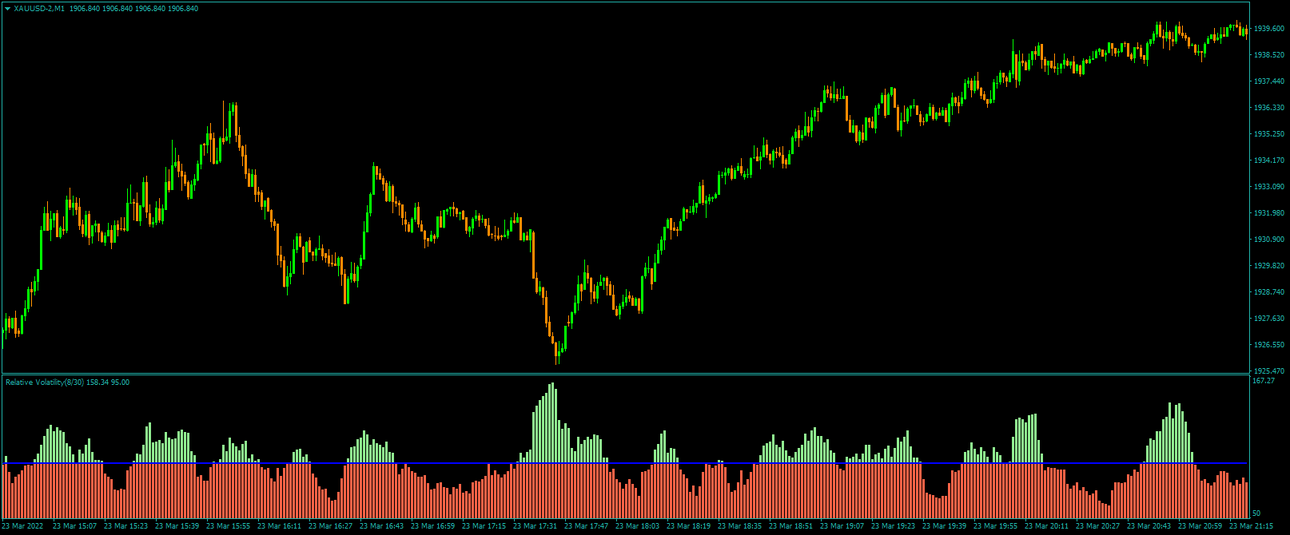
Task: Open the chart menu arrow beside XAUUSD-2,M1
Action: tap(8, 8)
